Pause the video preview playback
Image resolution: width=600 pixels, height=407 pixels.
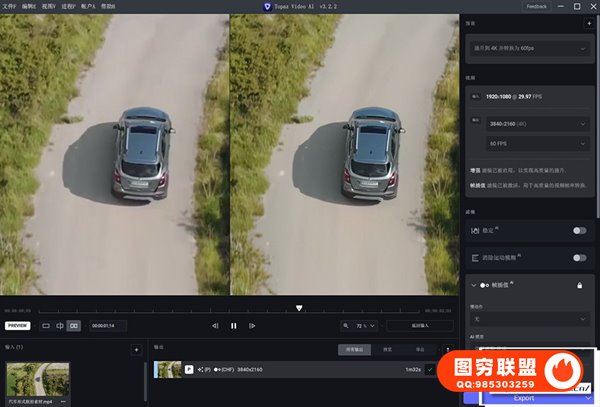click(233, 326)
